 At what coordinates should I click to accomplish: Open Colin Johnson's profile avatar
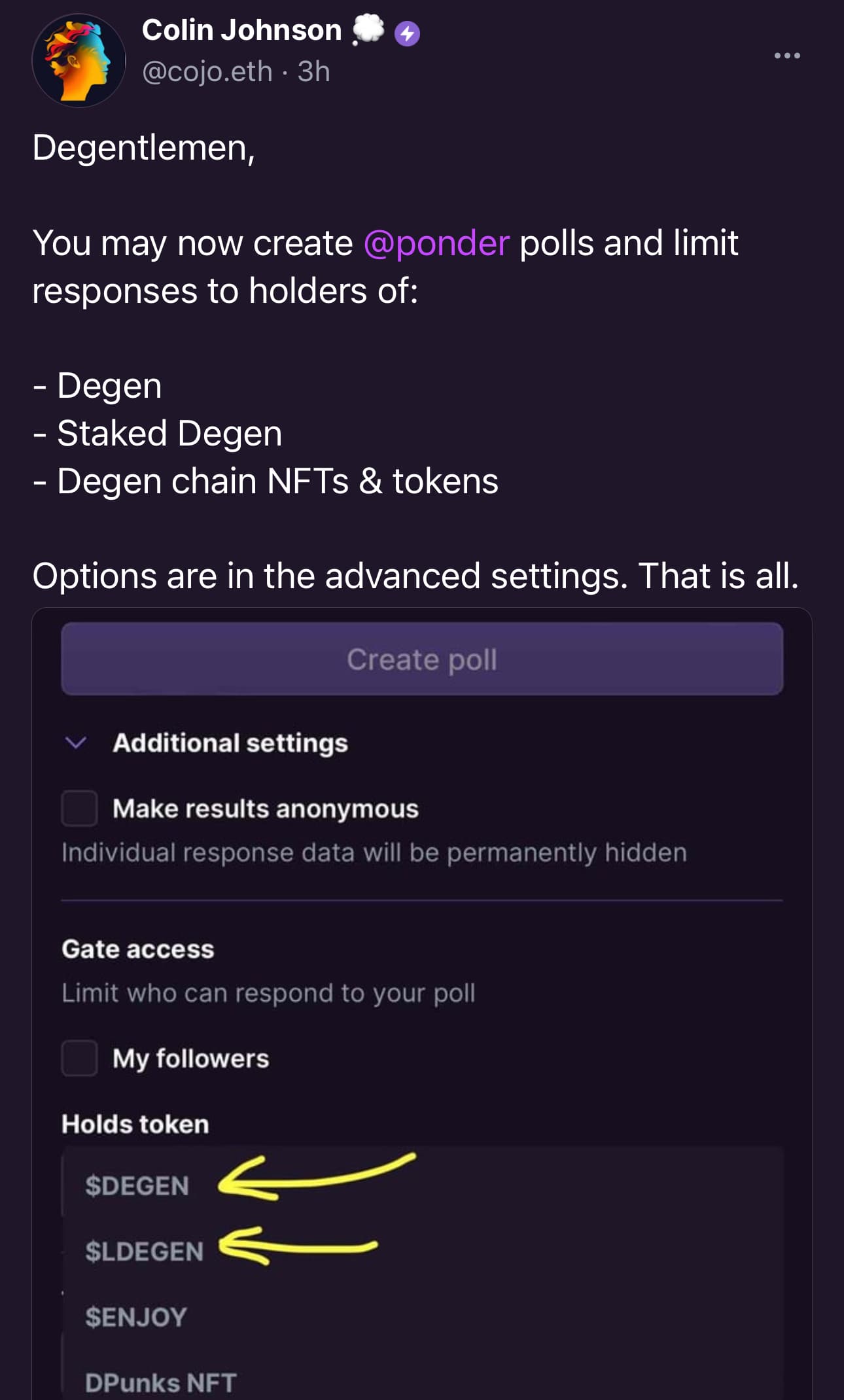pyautogui.click(x=79, y=61)
